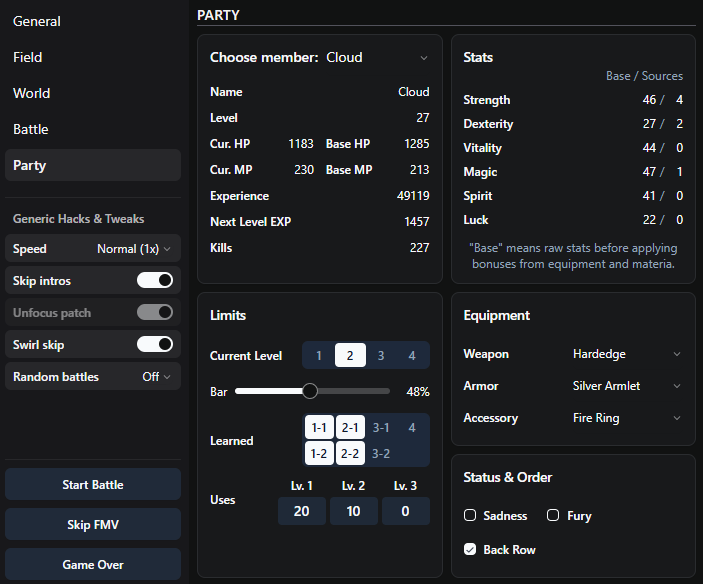The width and height of the screenshot is (703, 584).
Task: Click the Strength sources value 4
Action: tap(680, 99)
